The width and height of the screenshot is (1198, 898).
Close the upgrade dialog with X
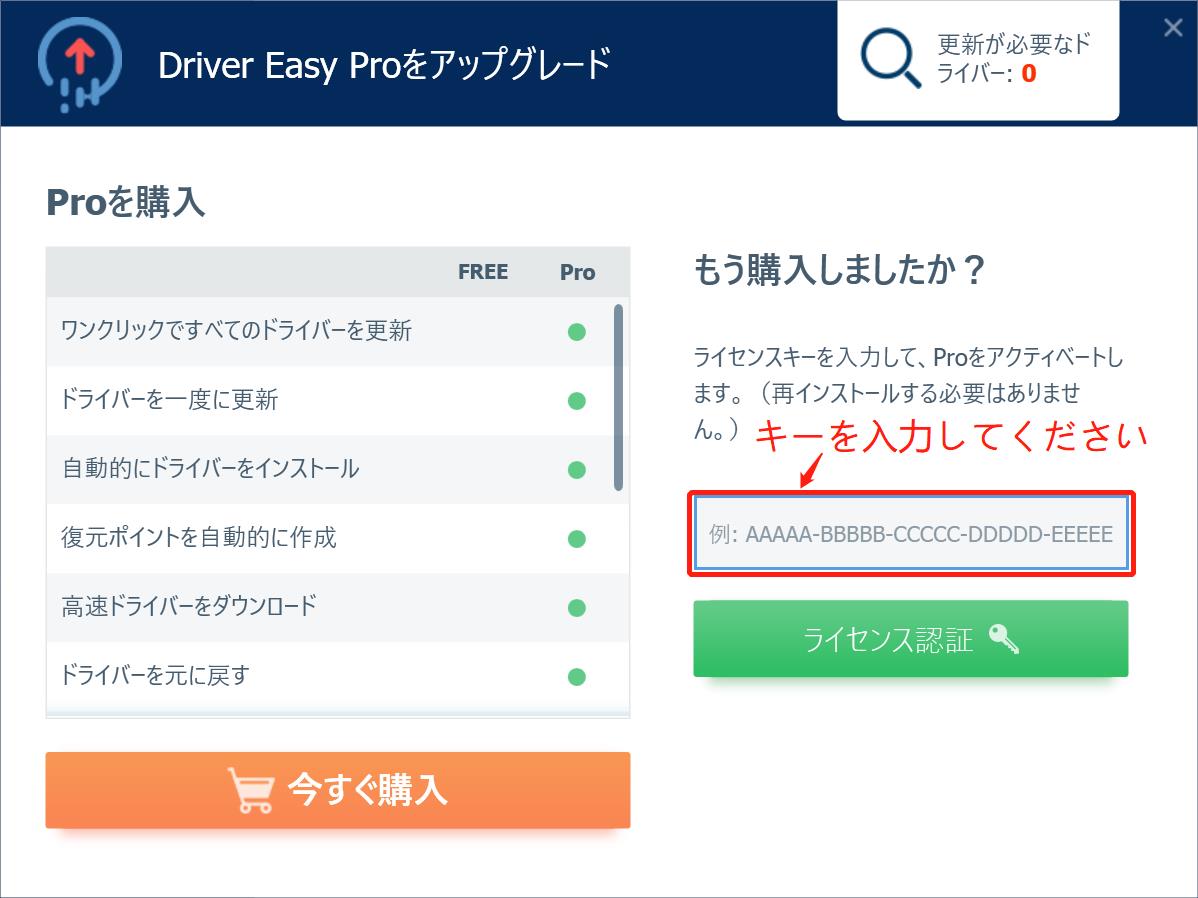1173,28
